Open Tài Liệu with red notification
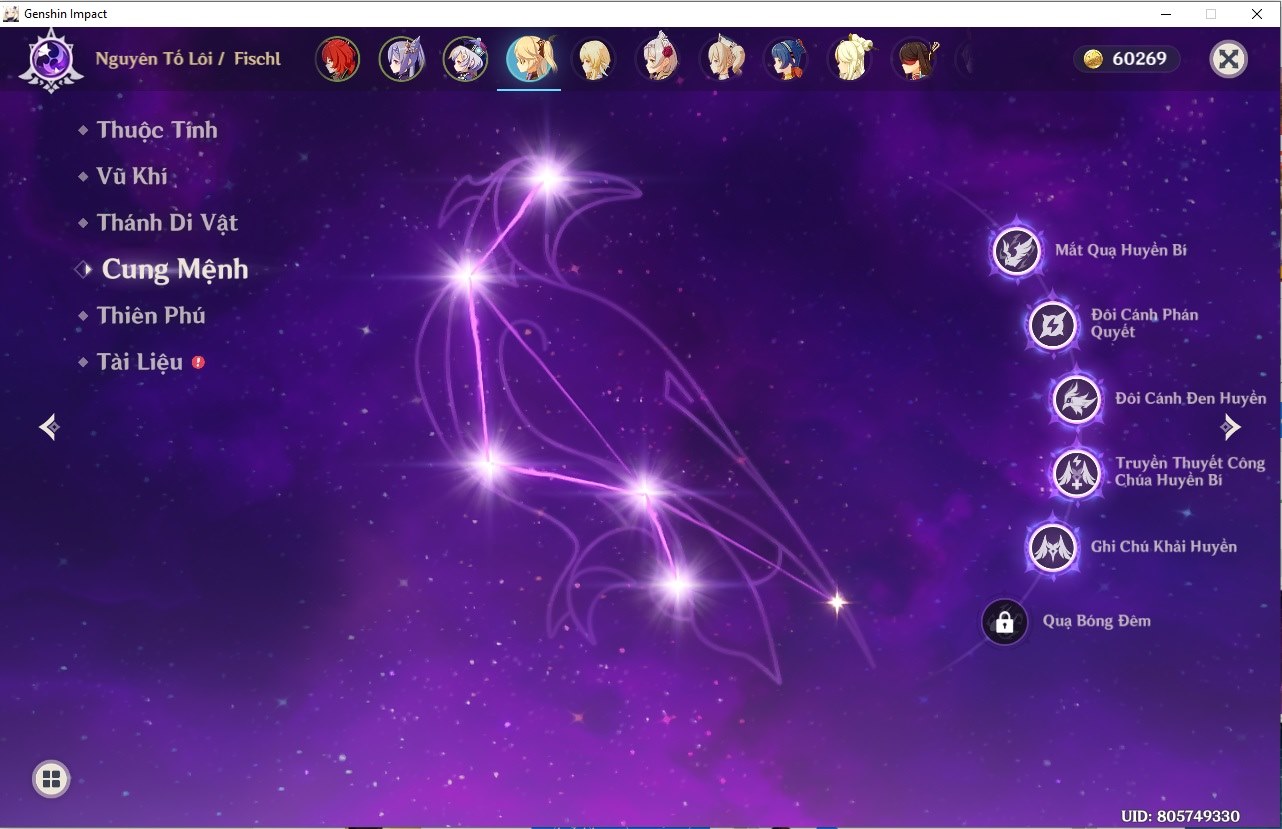This screenshot has height=829, width=1282. click(141, 362)
